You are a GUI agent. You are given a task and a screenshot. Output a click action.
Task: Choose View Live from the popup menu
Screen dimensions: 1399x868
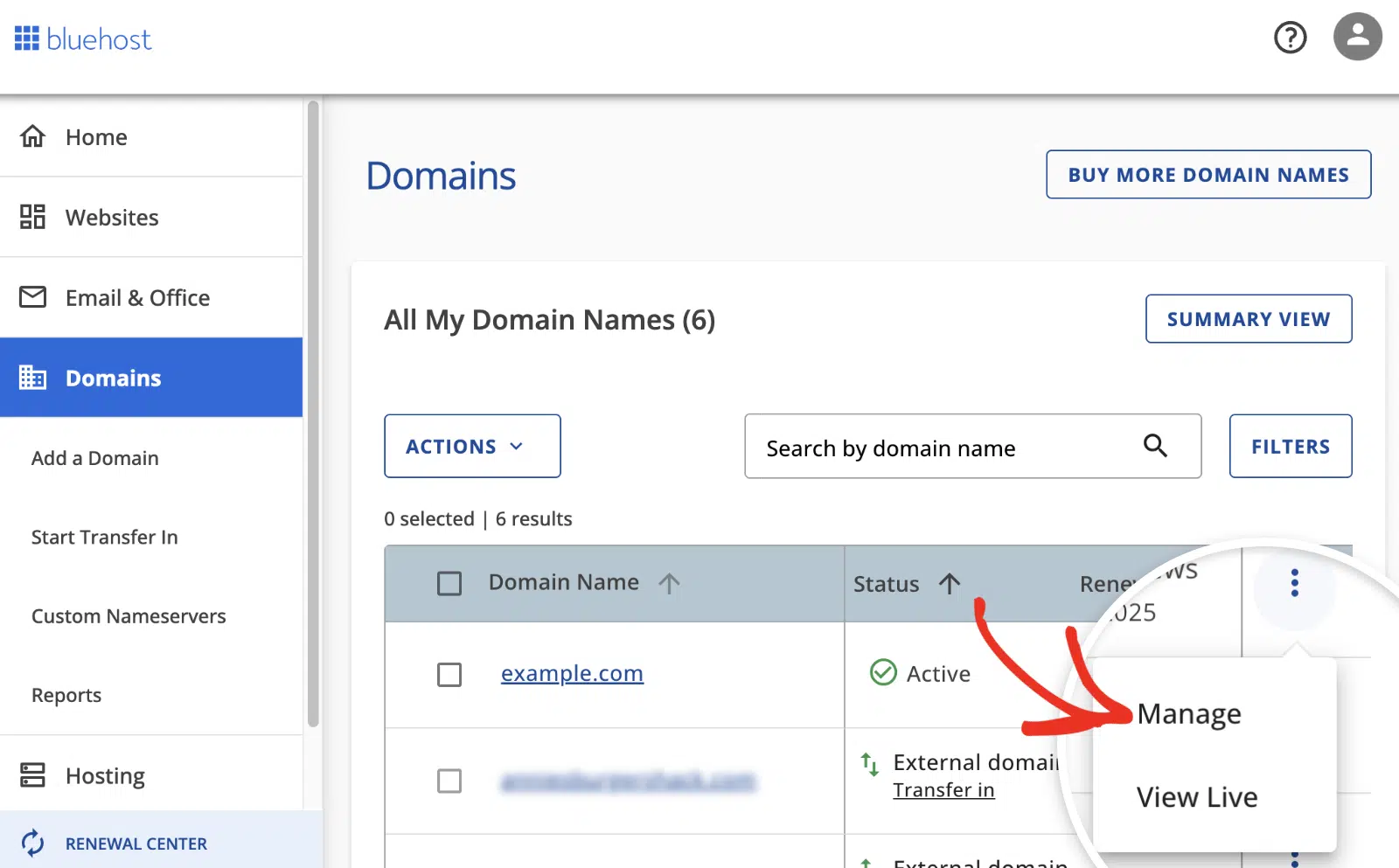(1197, 797)
